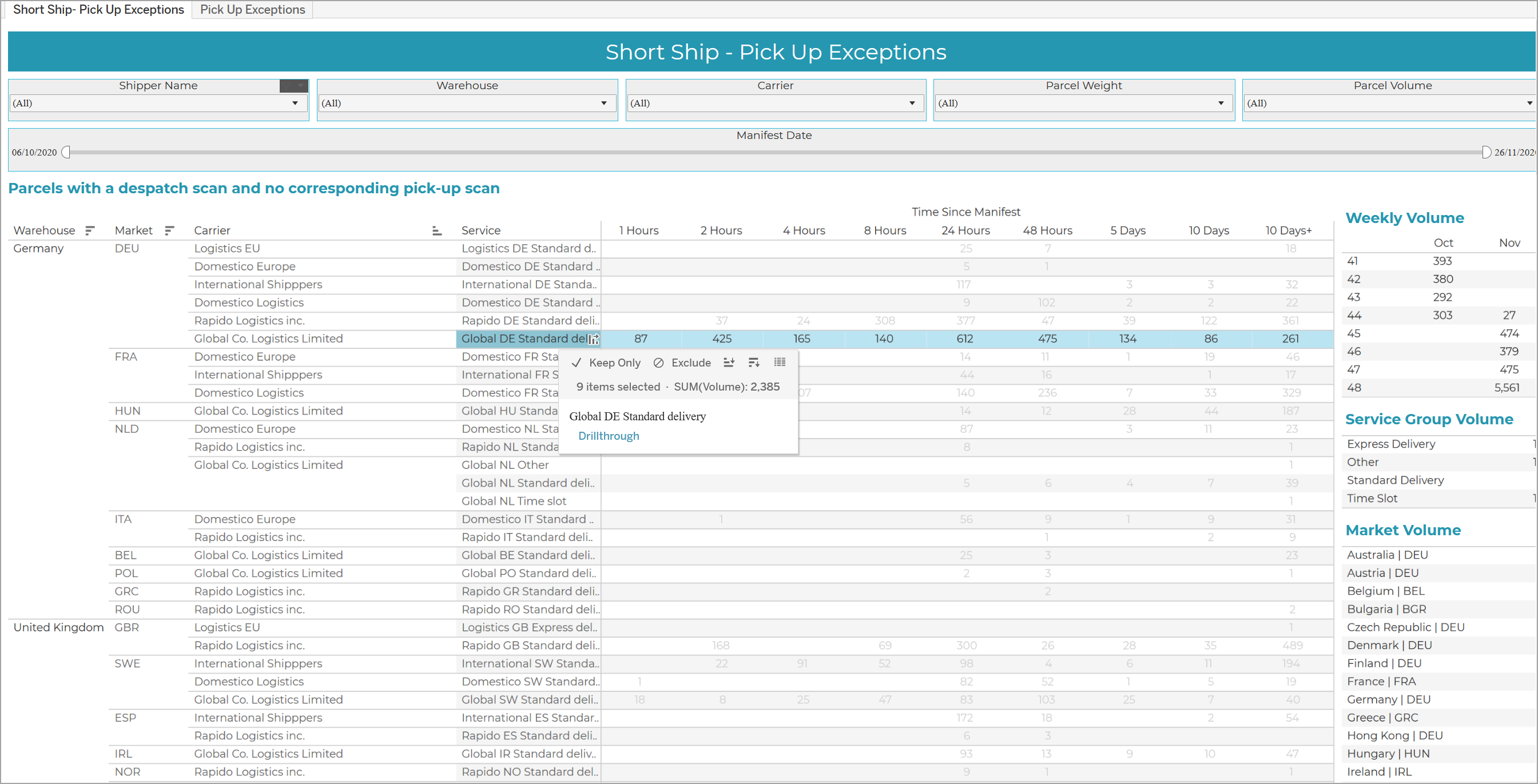Click Rapido NO Standard delivery service
The height and width of the screenshot is (784, 1538).
point(530,771)
